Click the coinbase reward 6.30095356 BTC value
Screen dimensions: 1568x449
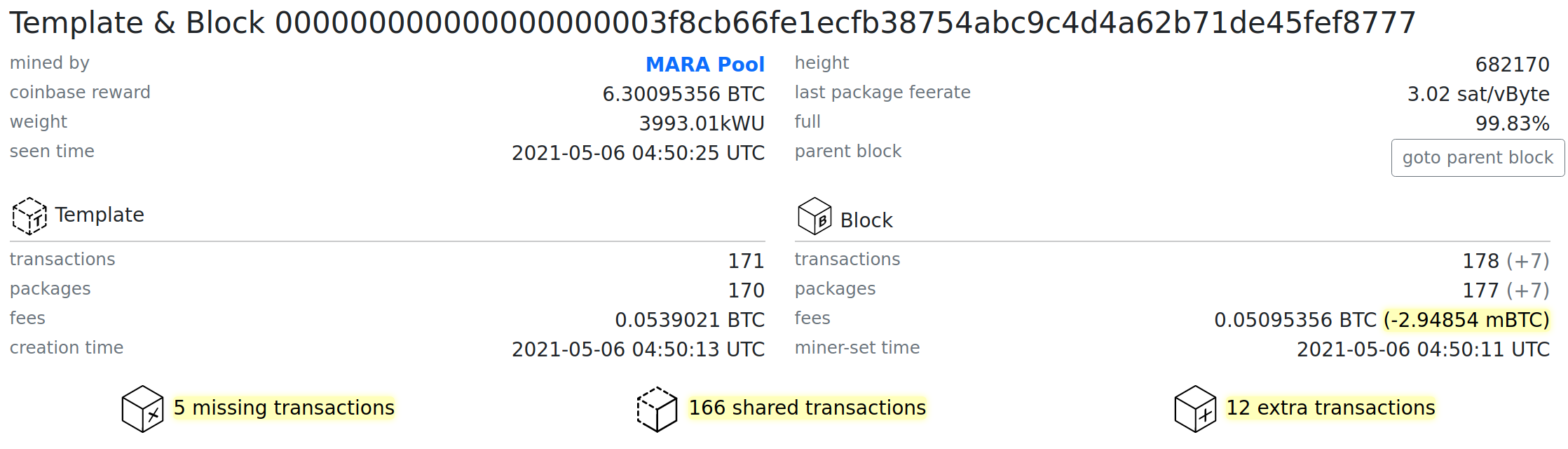click(x=683, y=94)
